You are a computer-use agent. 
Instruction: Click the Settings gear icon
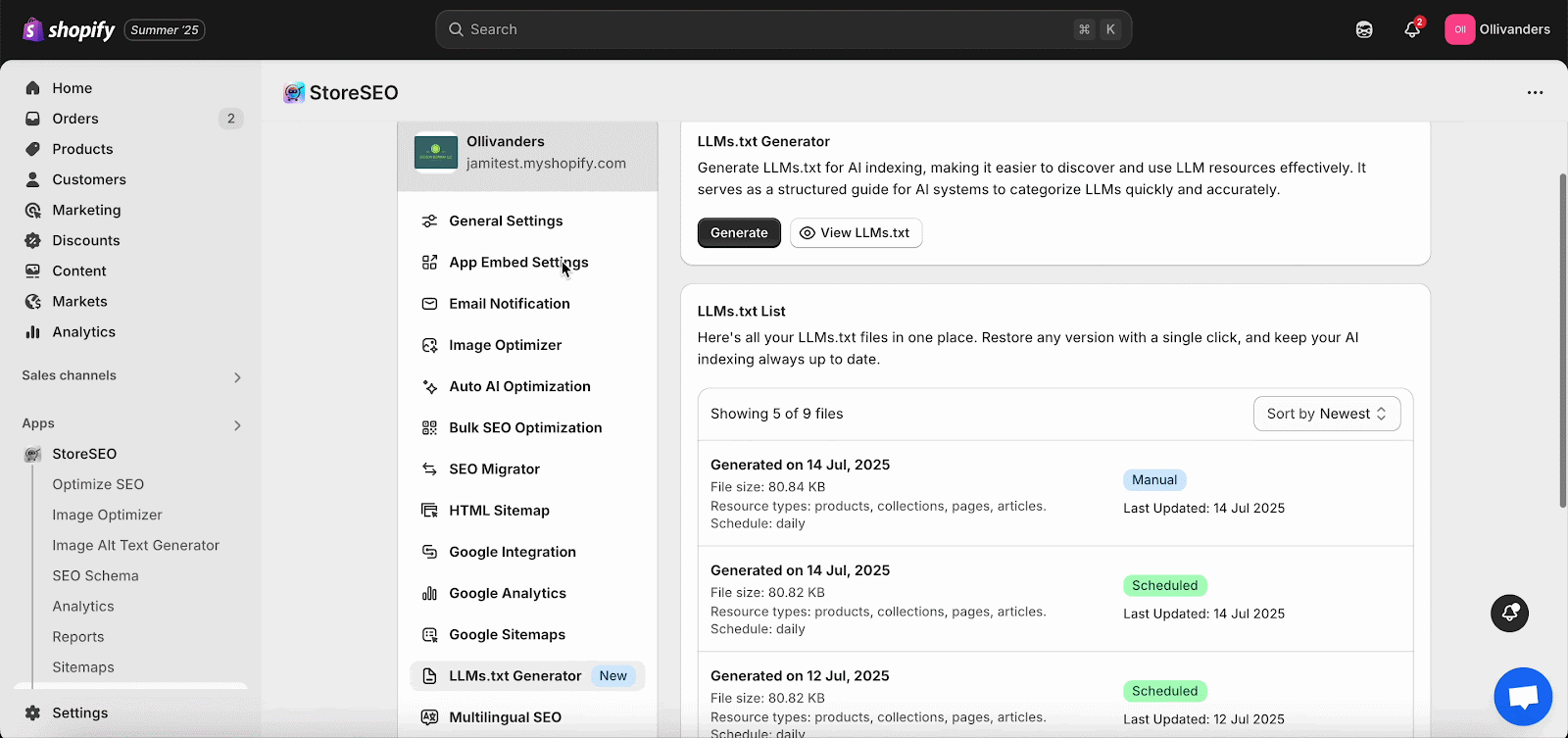pyautogui.click(x=33, y=713)
